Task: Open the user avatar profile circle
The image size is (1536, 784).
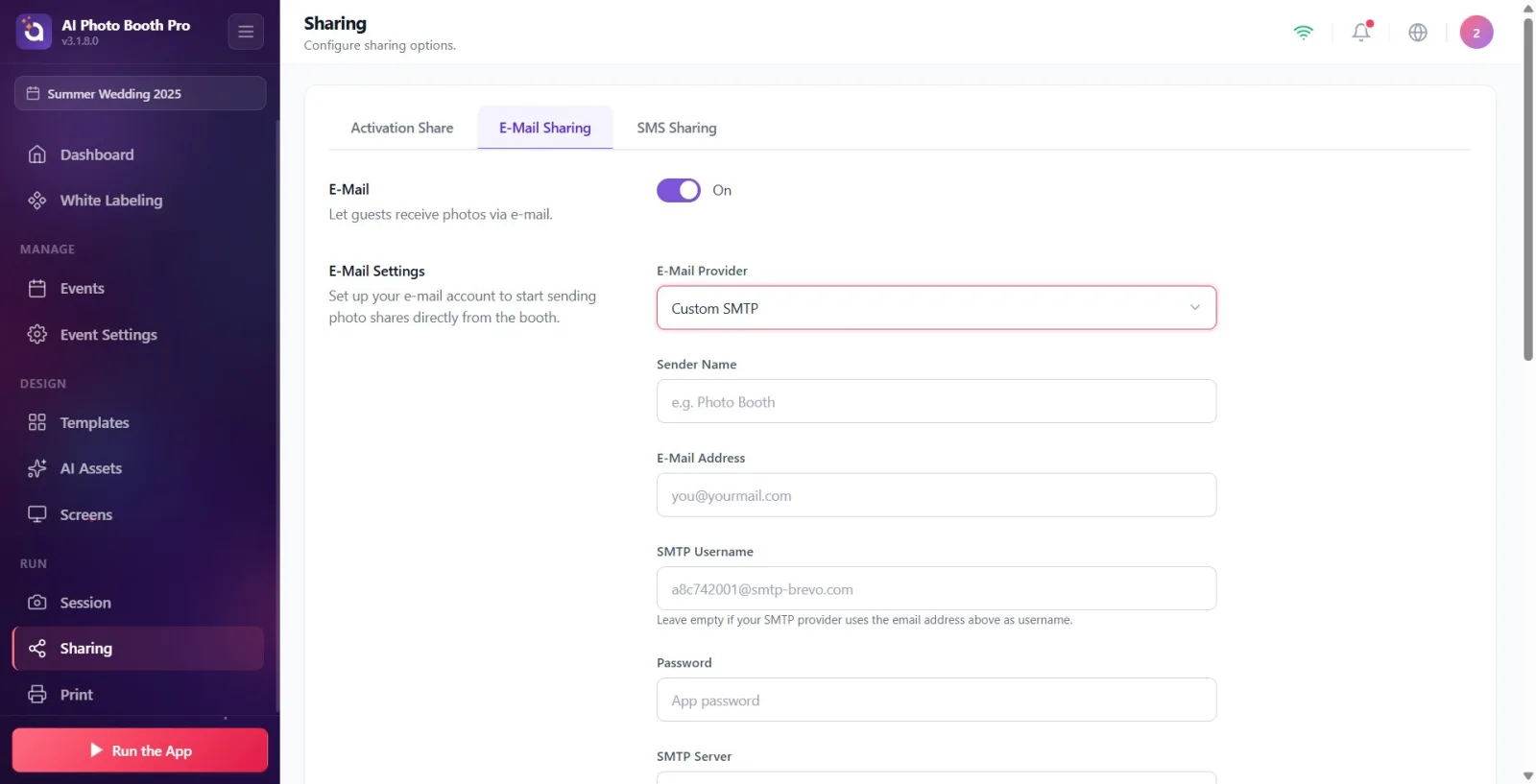Action: coord(1476,32)
